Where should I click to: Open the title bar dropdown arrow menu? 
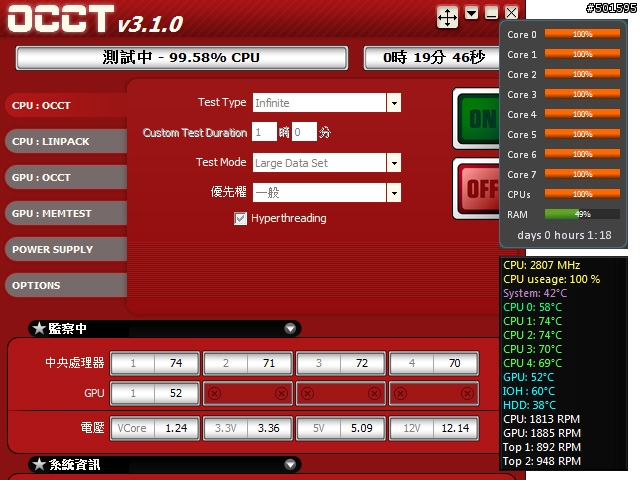click(x=471, y=13)
